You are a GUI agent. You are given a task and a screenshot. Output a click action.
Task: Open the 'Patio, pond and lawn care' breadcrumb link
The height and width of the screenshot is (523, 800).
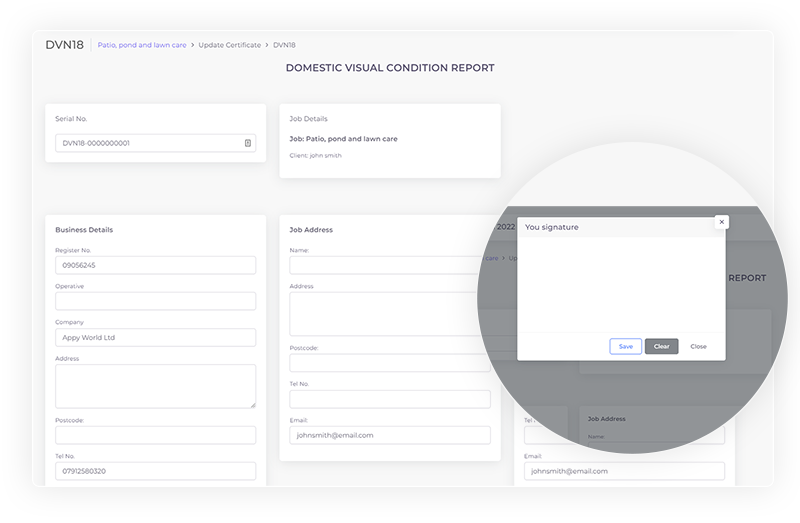tap(141, 45)
